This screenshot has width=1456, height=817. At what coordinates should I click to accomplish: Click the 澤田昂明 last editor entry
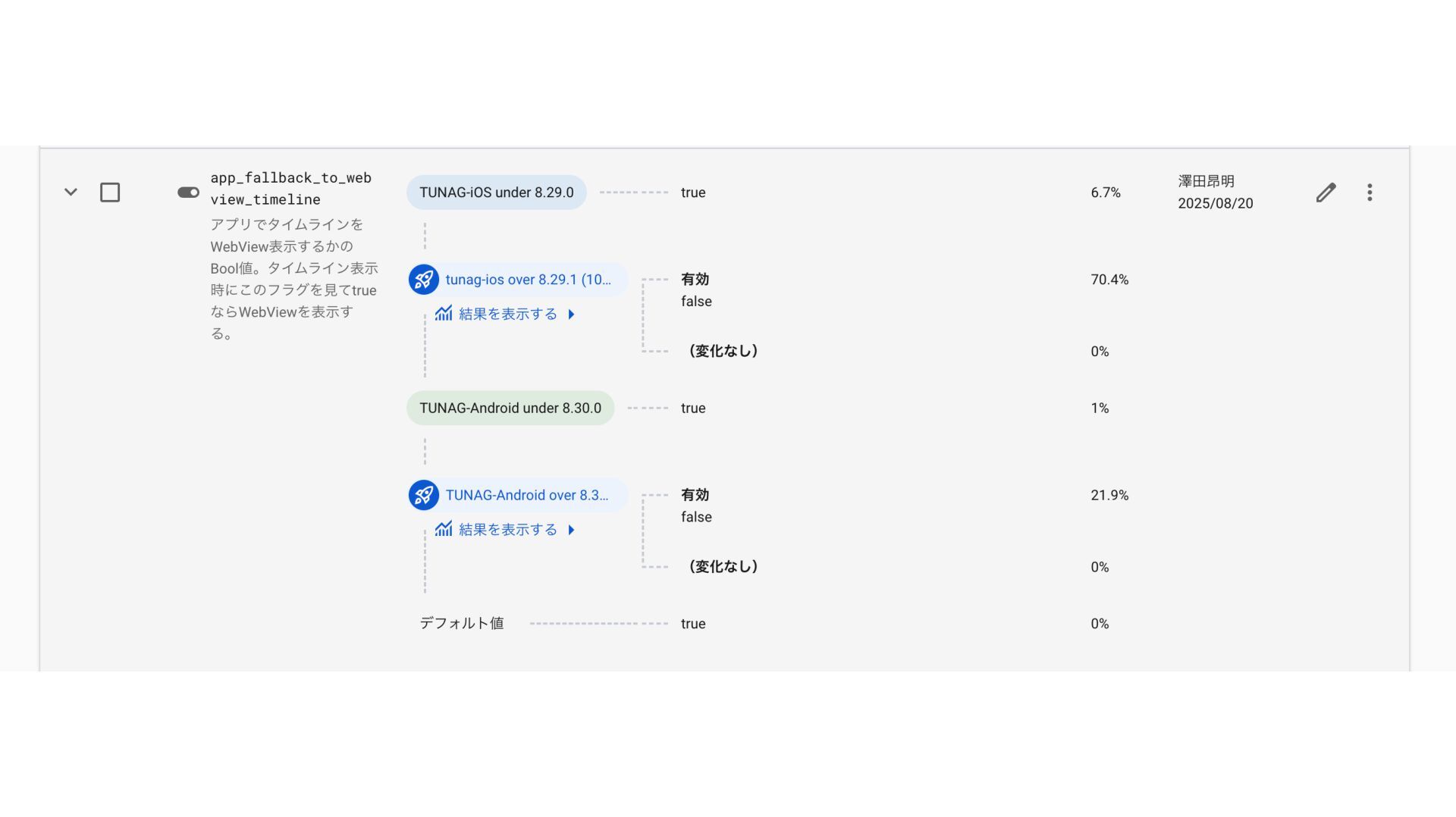pos(1207,181)
